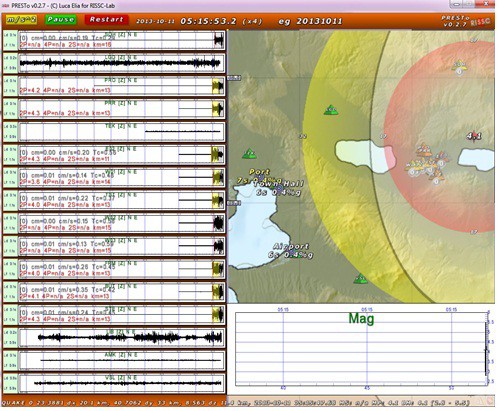Select the TEK station seismogram panel
This screenshot has height=411, width=499.
click(x=121, y=131)
